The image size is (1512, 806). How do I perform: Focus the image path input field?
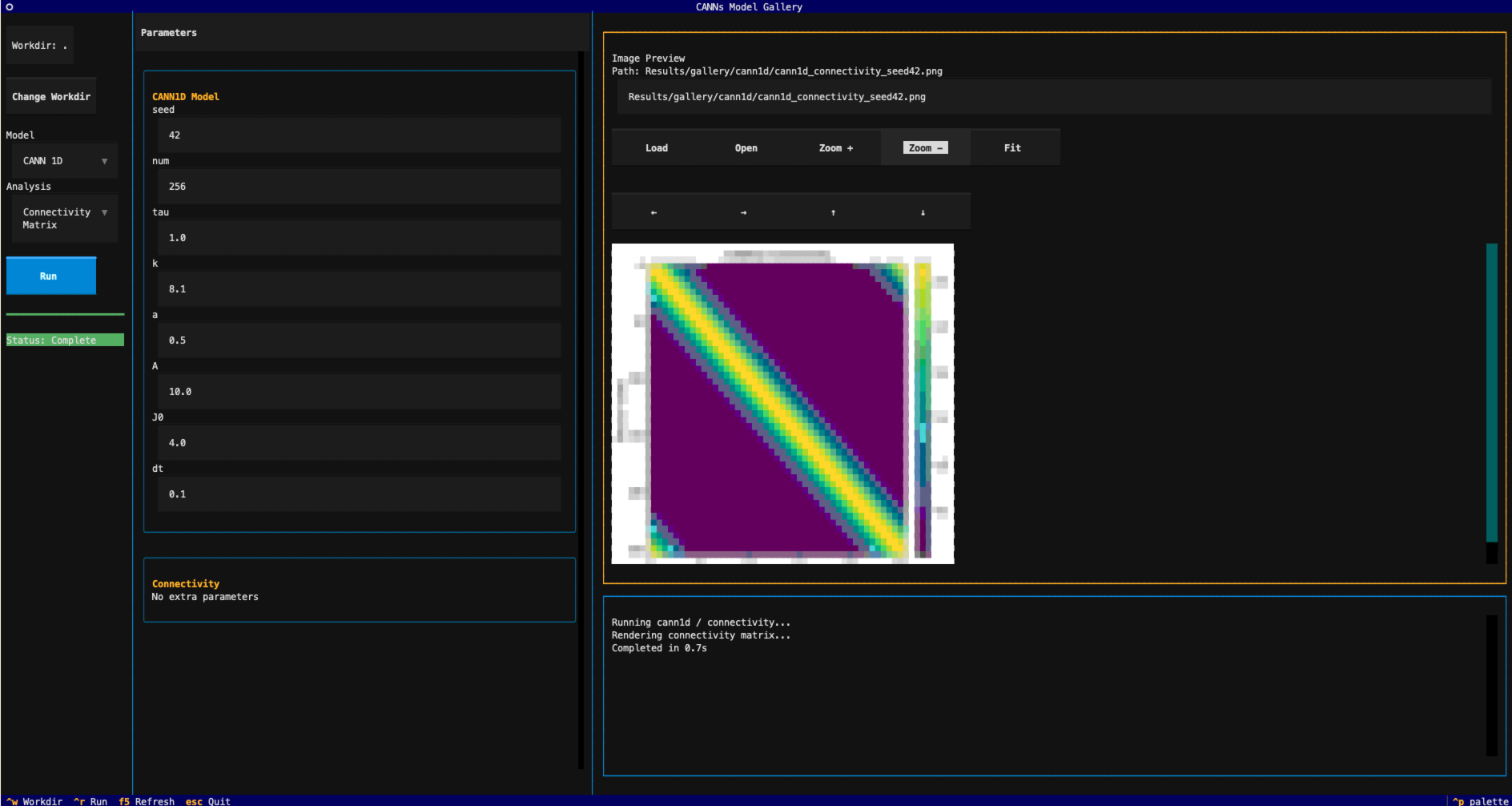(1053, 97)
